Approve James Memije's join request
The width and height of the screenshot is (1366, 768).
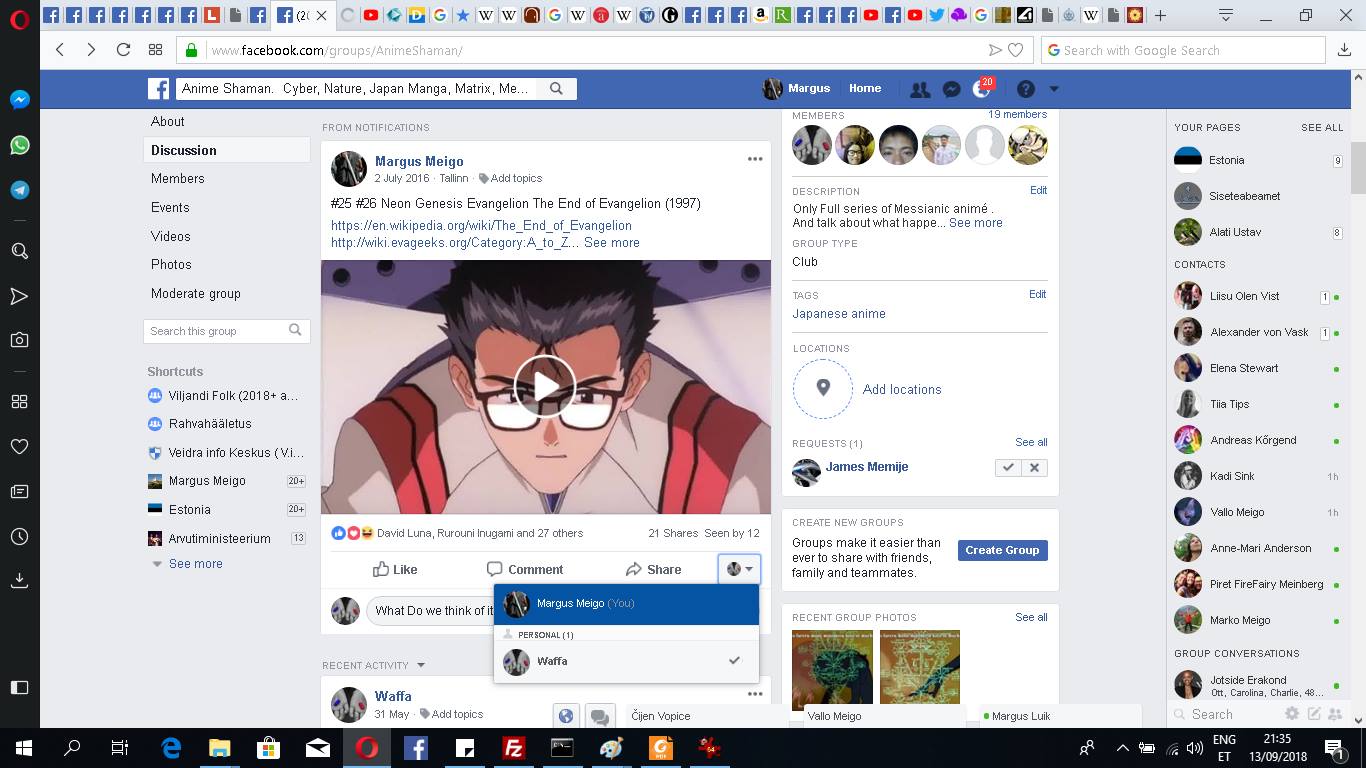point(1008,467)
